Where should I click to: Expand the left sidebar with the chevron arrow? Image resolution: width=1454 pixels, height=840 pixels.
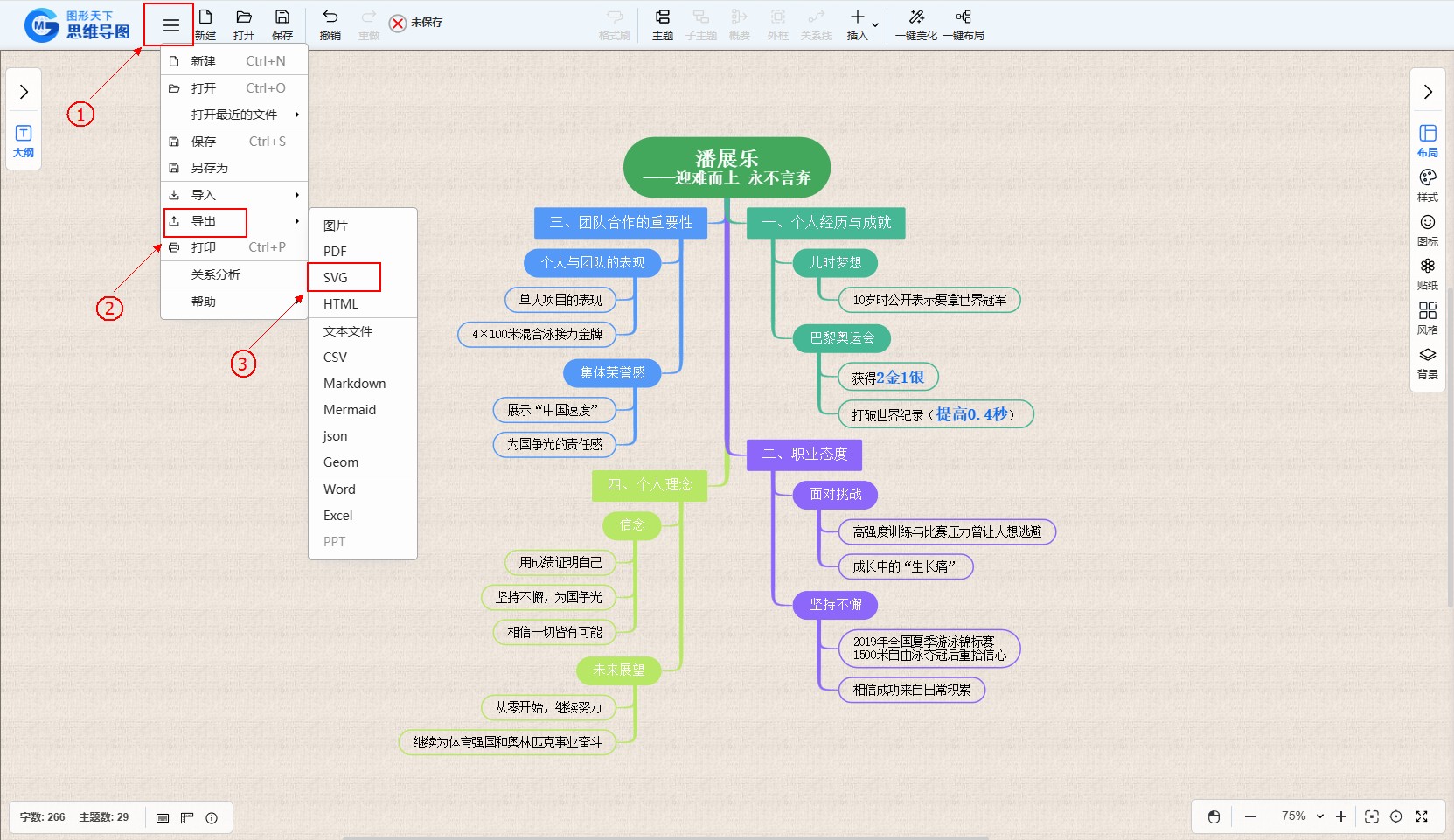coord(24,92)
